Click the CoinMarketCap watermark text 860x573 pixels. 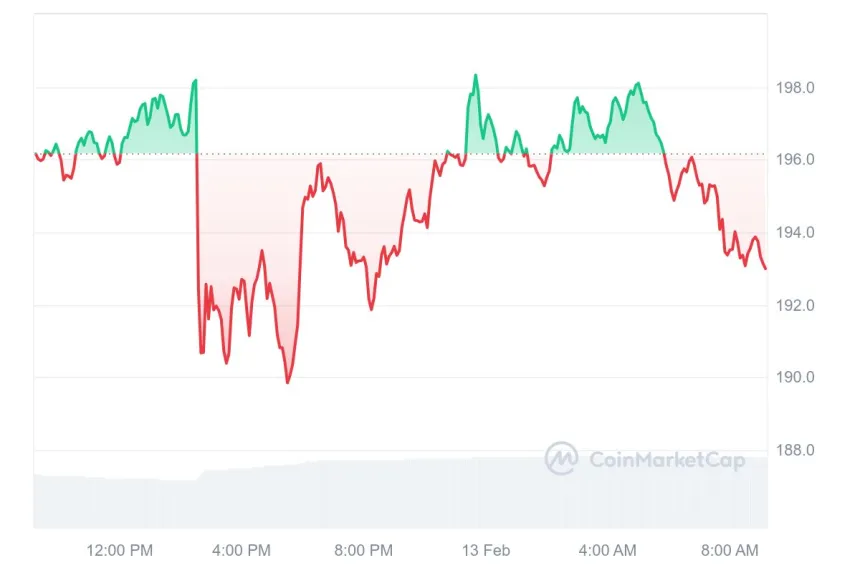(x=667, y=460)
